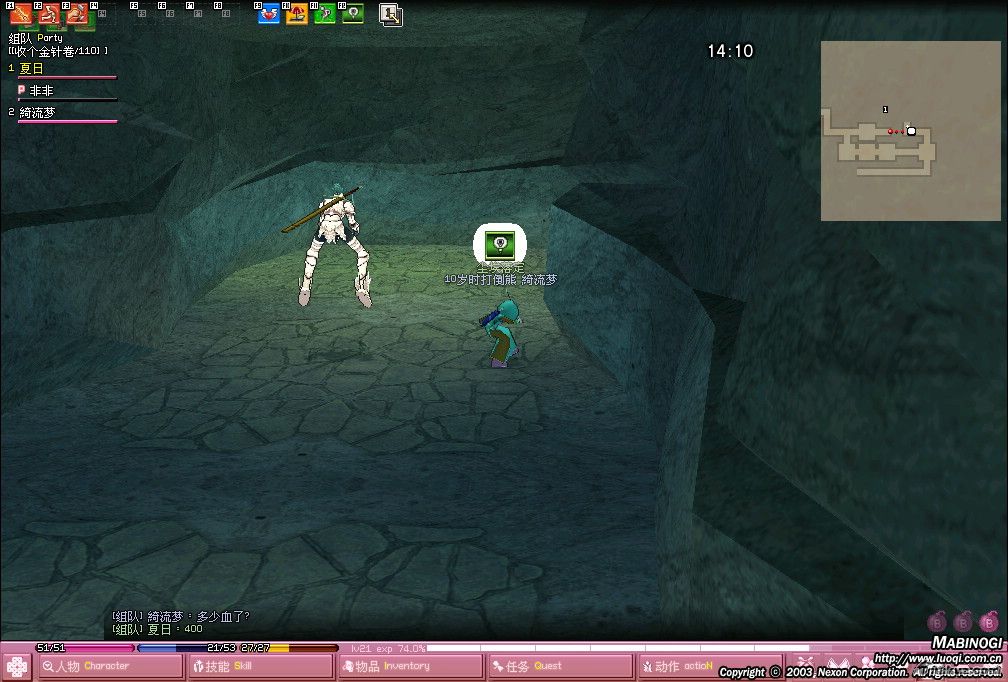Activate the F2 skill hotkey icon
Image resolution: width=1008 pixels, height=682 pixels.
pyautogui.click(x=49, y=14)
